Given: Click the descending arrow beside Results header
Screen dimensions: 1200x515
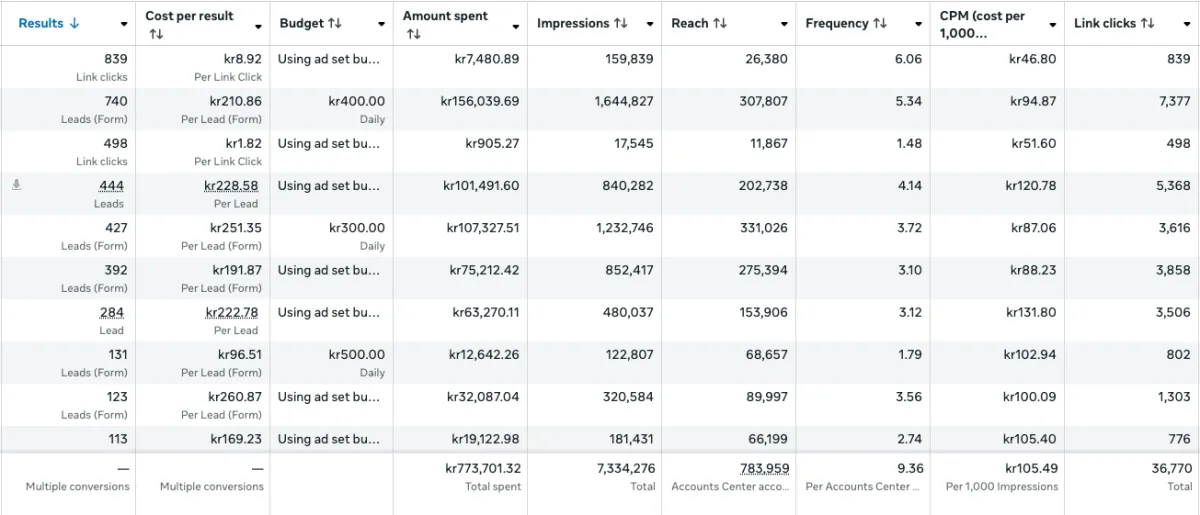Looking at the screenshot, I should tap(75, 23).
